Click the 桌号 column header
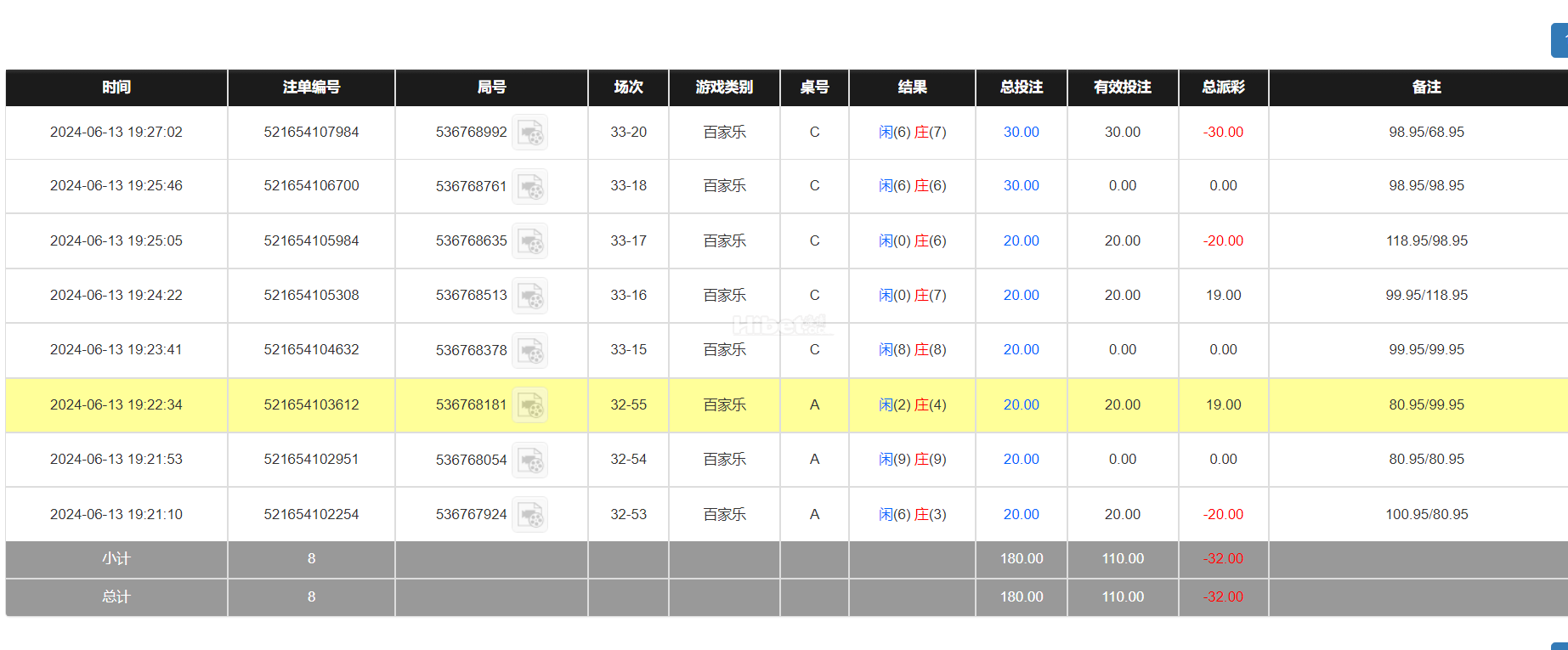The width and height of the screenshot is (1568, 650). (x=814, y=88)
